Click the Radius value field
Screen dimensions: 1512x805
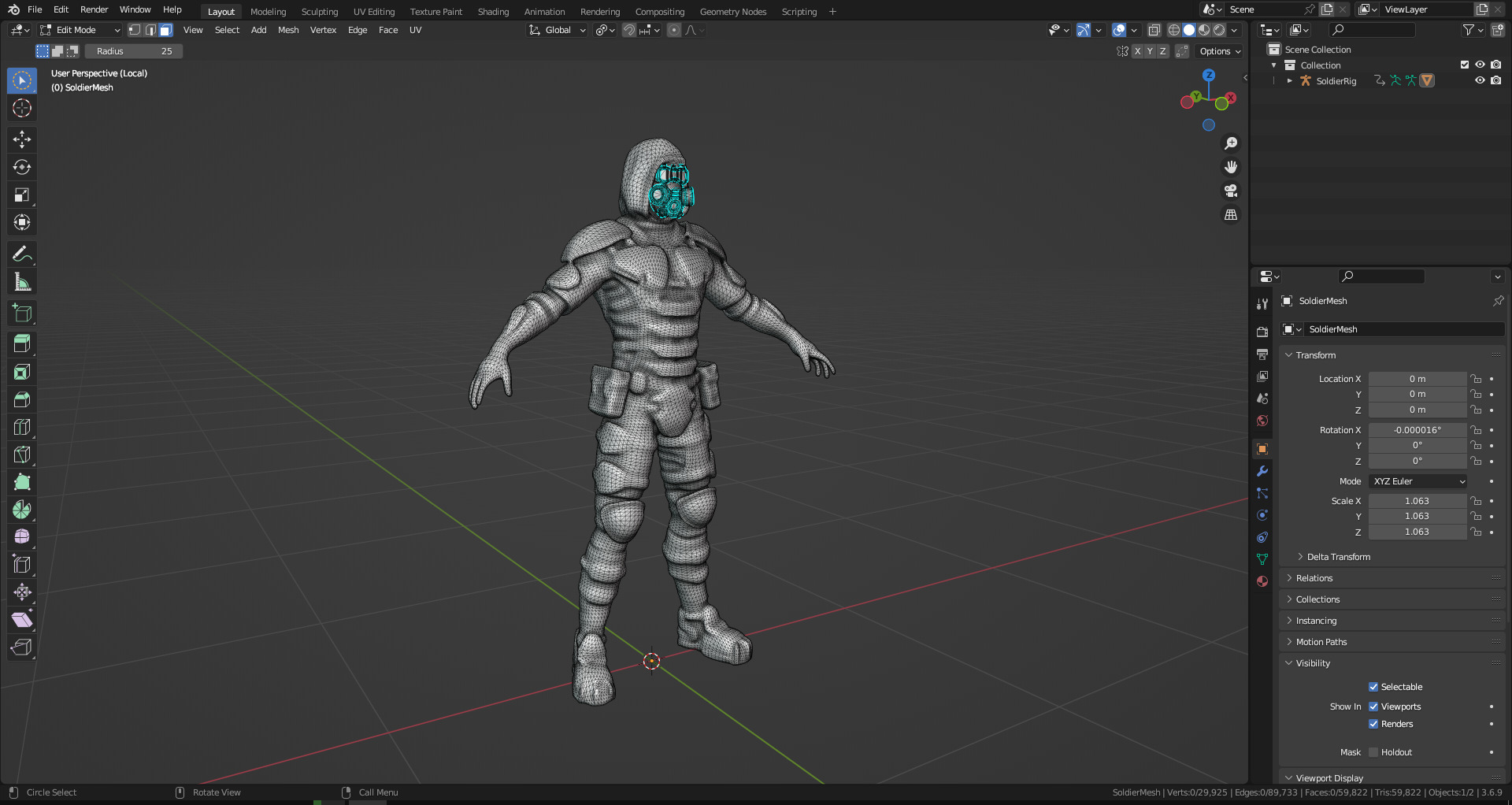(x=134, y=51)
